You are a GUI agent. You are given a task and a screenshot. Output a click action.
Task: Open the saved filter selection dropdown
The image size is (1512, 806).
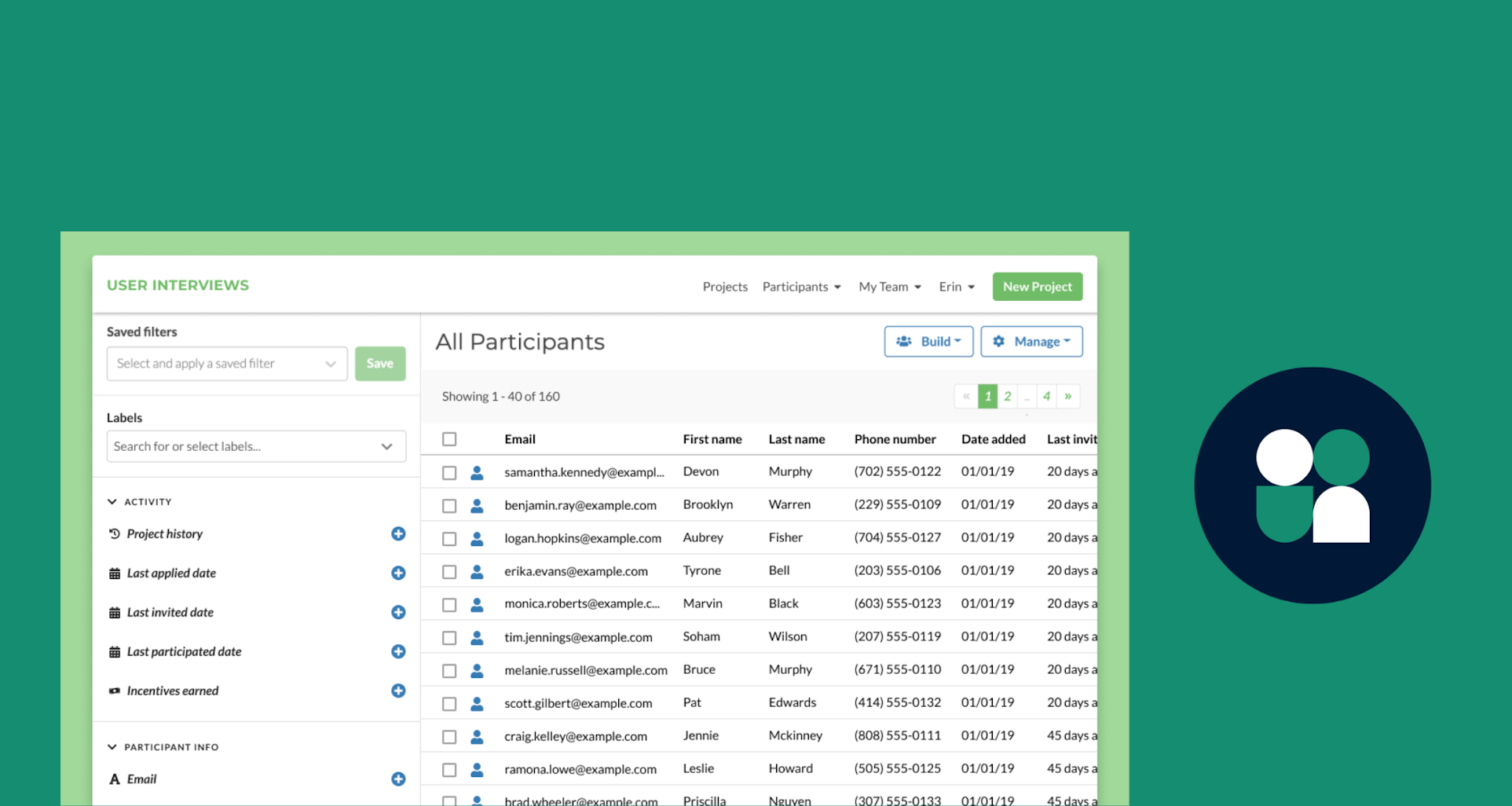tap(226, 363)
